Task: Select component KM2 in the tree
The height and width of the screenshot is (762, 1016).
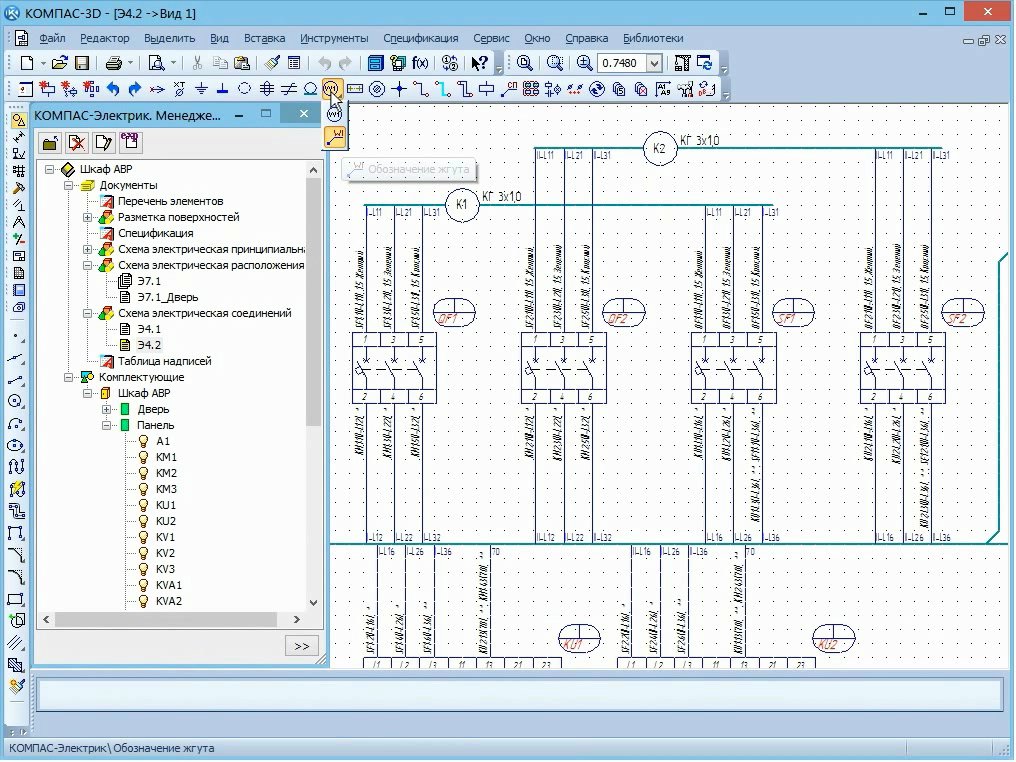Action: 166,473
